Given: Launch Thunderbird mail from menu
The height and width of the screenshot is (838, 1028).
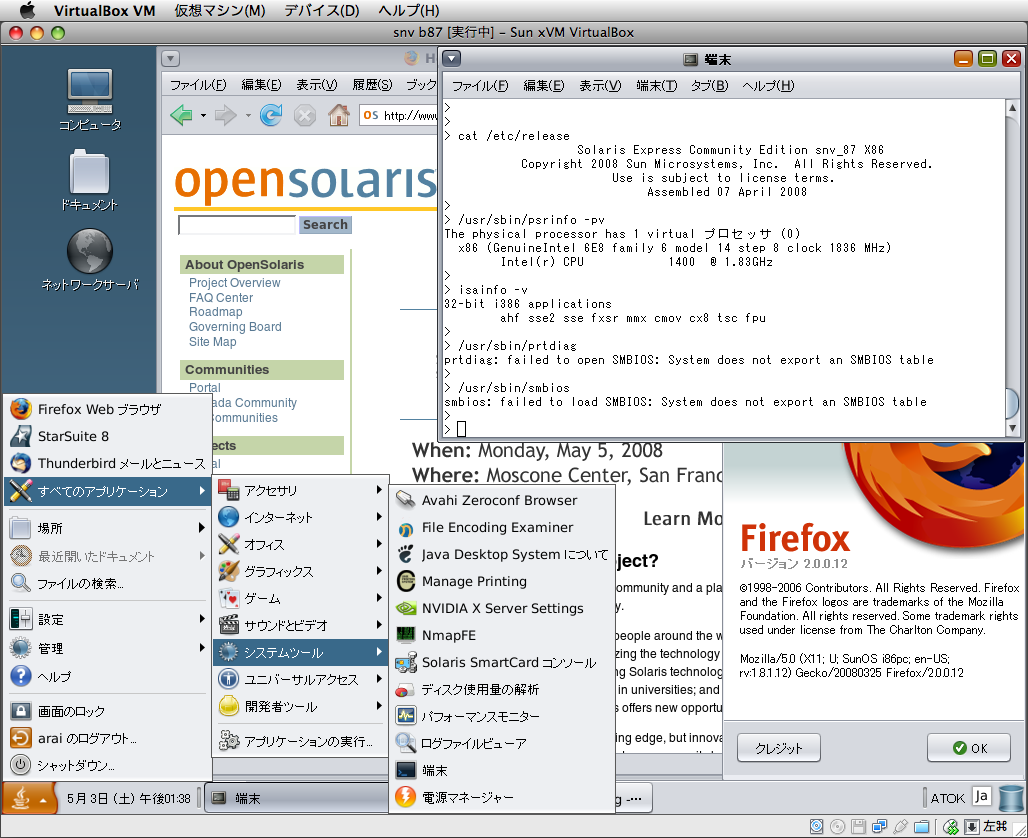Looking at the screenshot, I should click(x=107, y=463).
